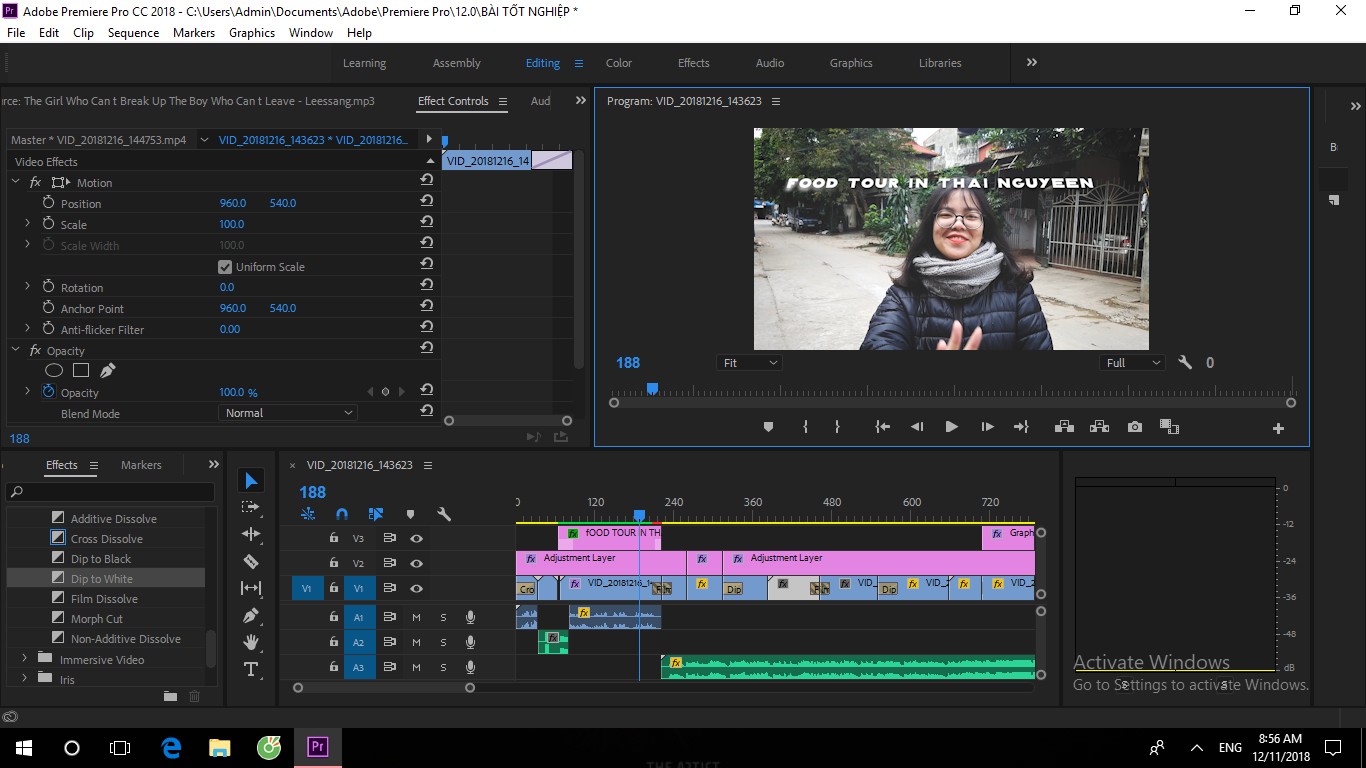Solo audio track A3
Viewport: 1366px width, 768px height.
pyautogui.click(x=443, y=667)
